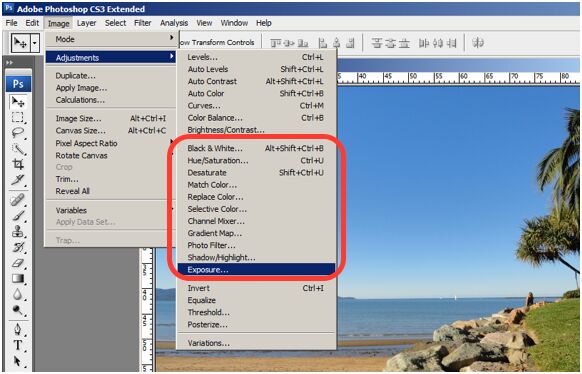
Task: Click the Align vertical centers icon
Action: click(x=289, y=43)
